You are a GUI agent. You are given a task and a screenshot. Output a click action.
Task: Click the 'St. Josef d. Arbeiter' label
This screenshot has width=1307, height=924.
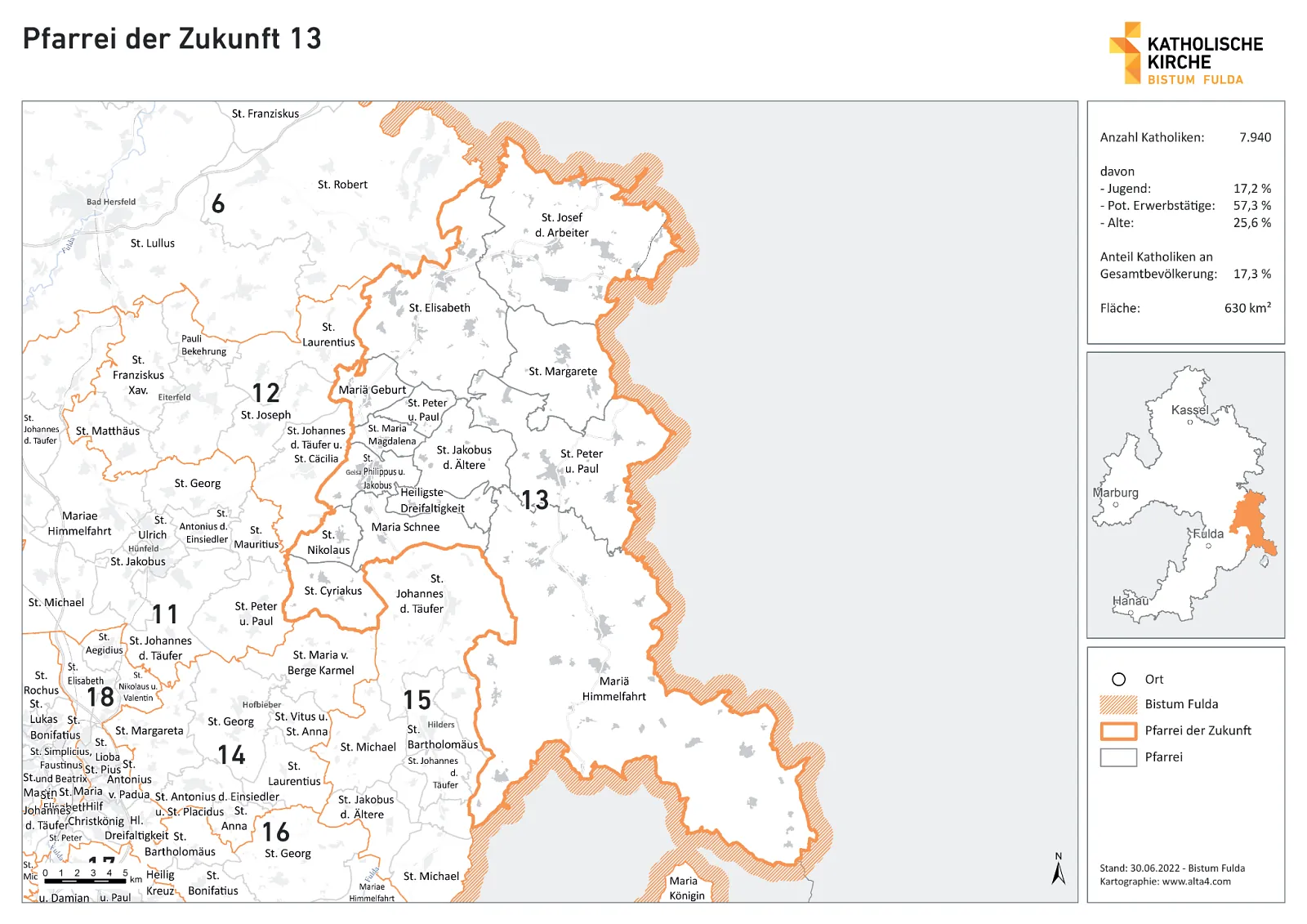pos(562,225)
